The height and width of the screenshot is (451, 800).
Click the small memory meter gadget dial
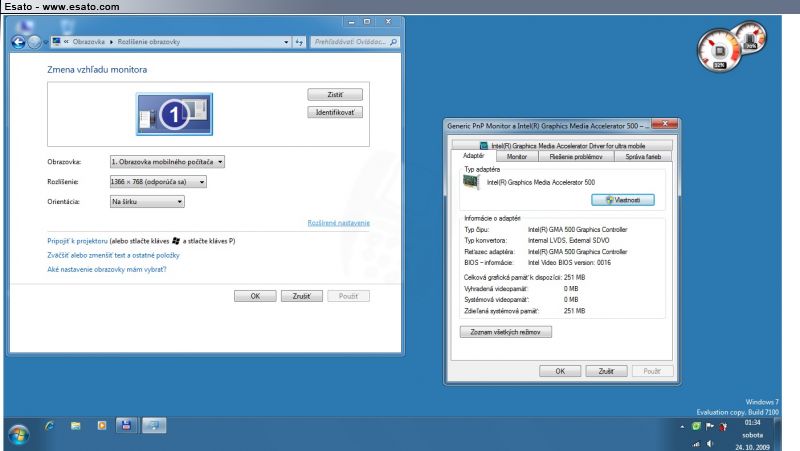coord(750,38)
